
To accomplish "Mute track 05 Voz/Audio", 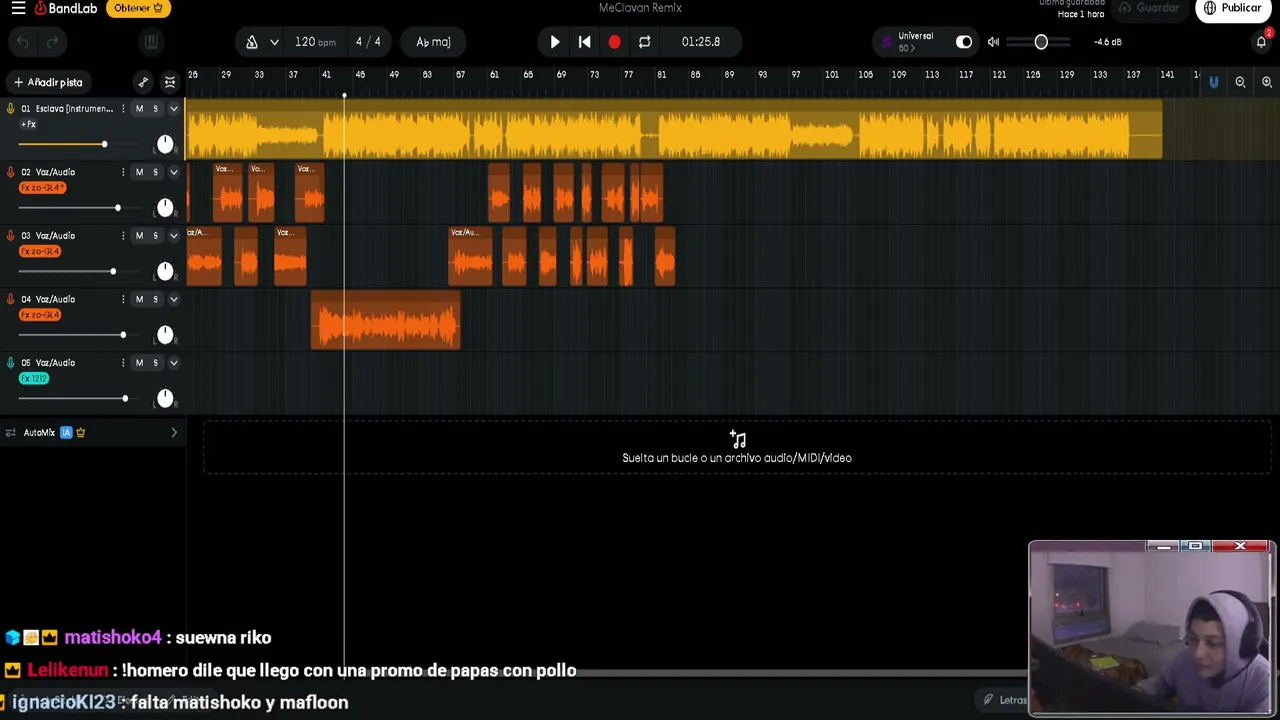I will [139, 363].
